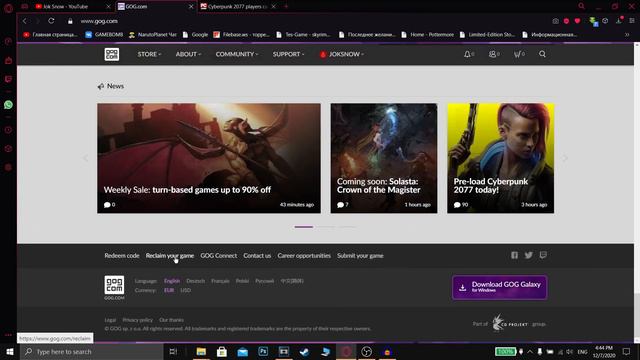Click the Contact us link
This screenshot has height=360, width=640.
(x=257, y=256)
